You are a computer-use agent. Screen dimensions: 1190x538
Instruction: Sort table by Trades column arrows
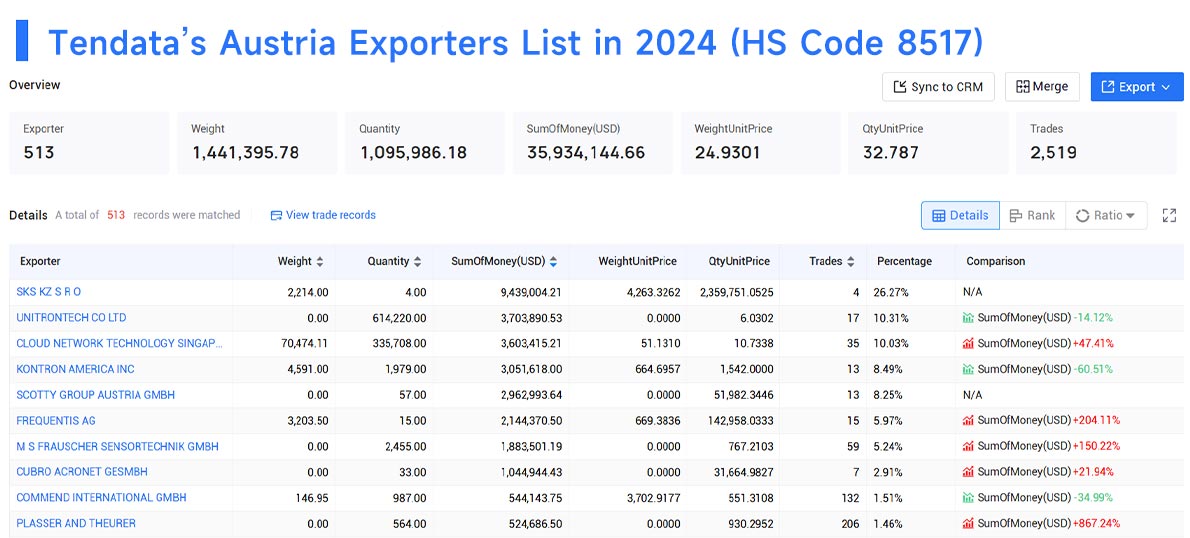pyautogui.click(x=851, y=261)
